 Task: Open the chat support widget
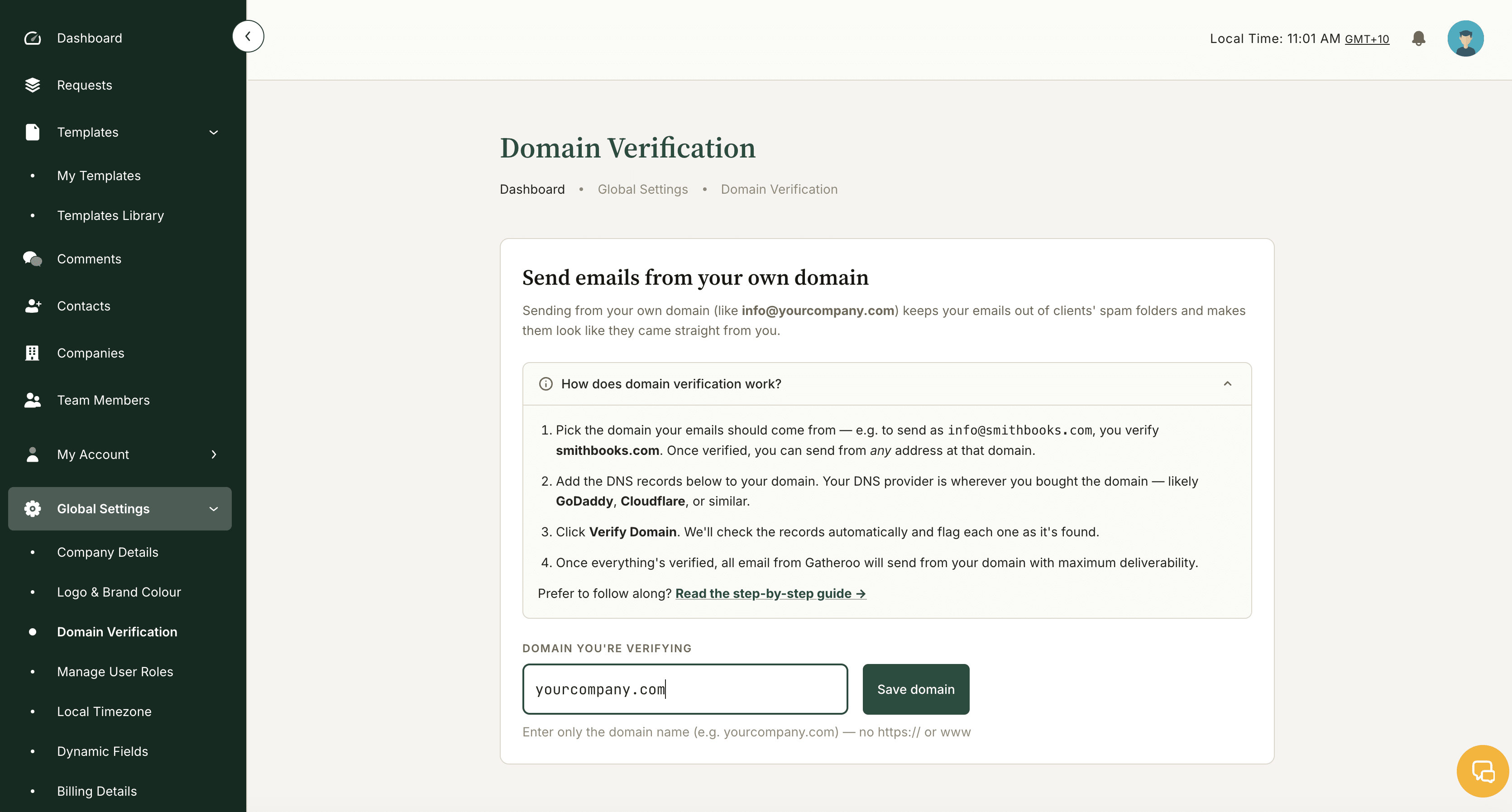(x=1483, y=771)
